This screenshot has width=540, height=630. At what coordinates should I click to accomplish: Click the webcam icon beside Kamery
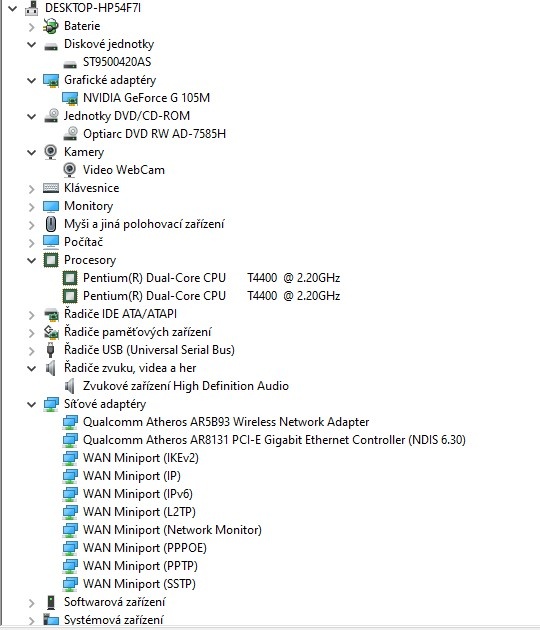click(50, 152)
